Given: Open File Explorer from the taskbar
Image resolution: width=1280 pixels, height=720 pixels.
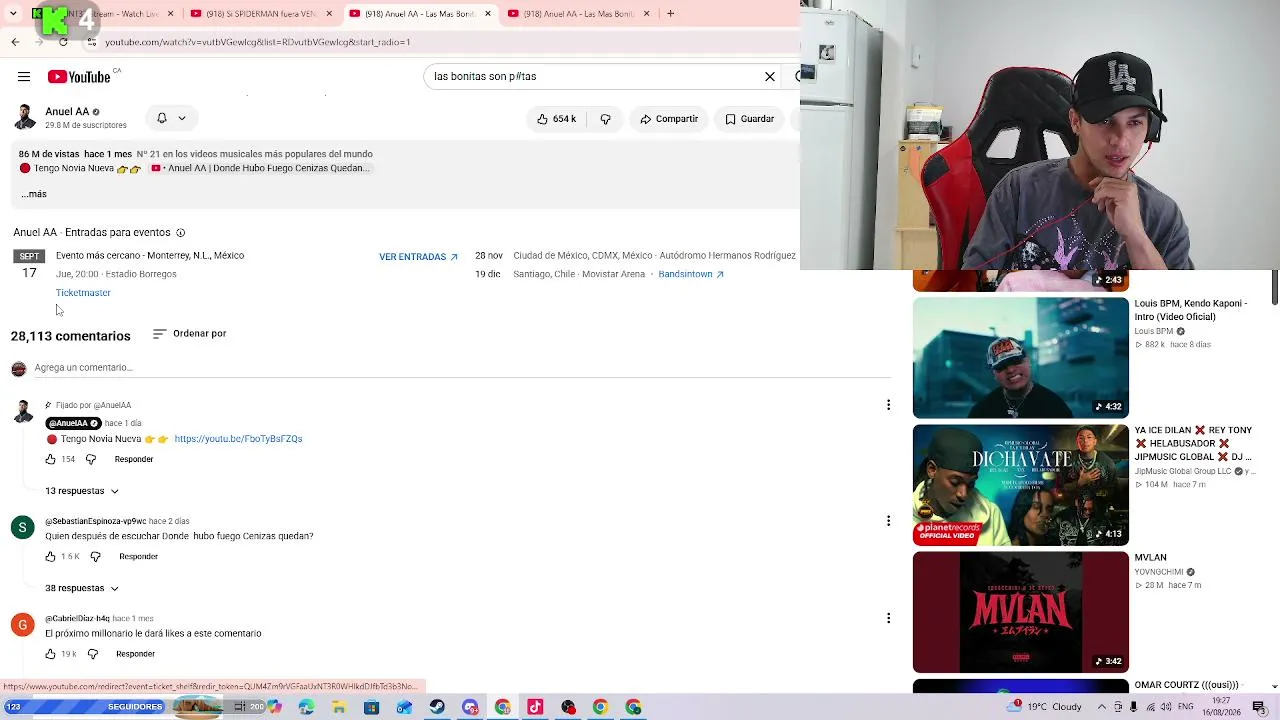Looking at the screenshot, I should tap(339, 707).
